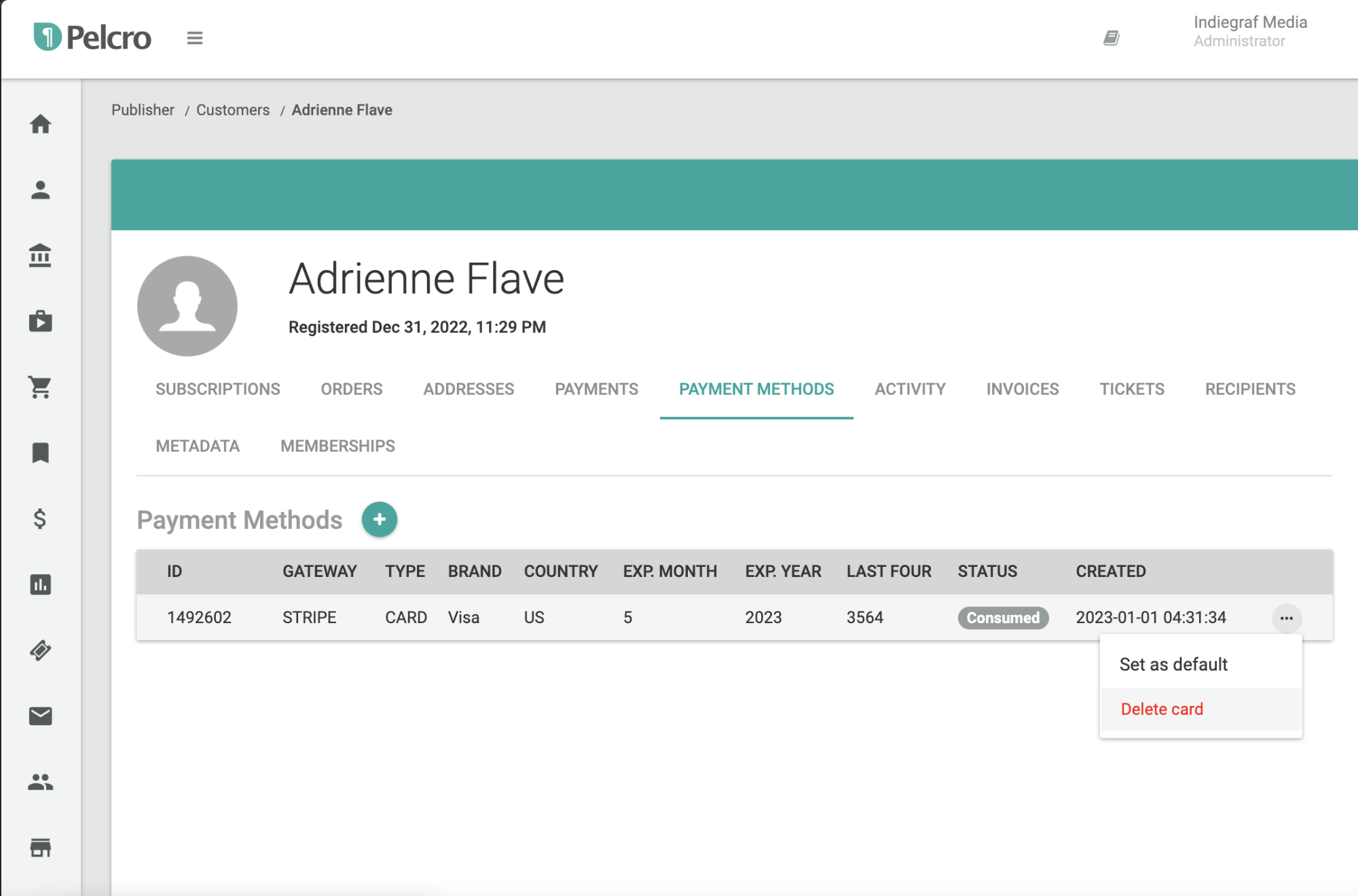Add a new payment method with plus button
This screenshot has height=896, width=1358.
(x=379, y=519)
